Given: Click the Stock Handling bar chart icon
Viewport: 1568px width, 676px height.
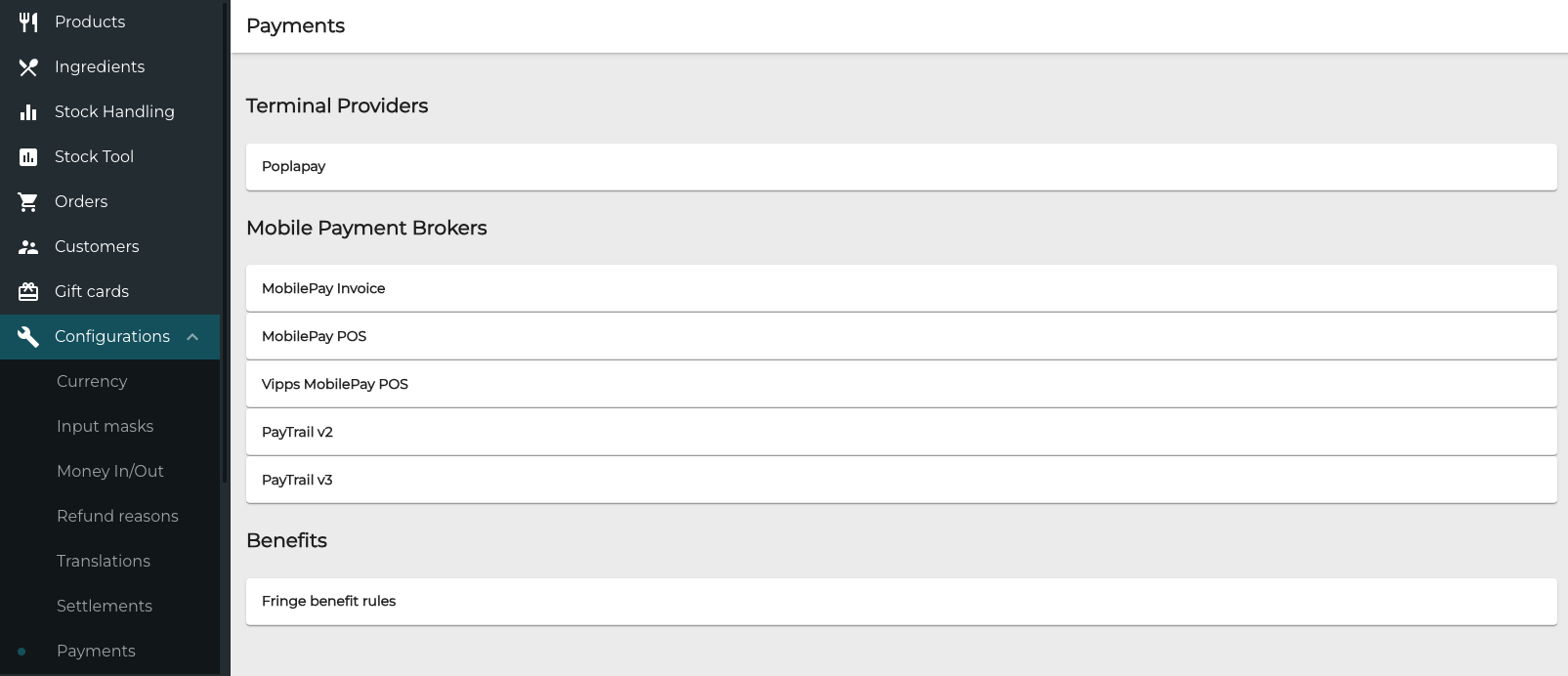Looking at the screenshot, I should click(28, 111).
